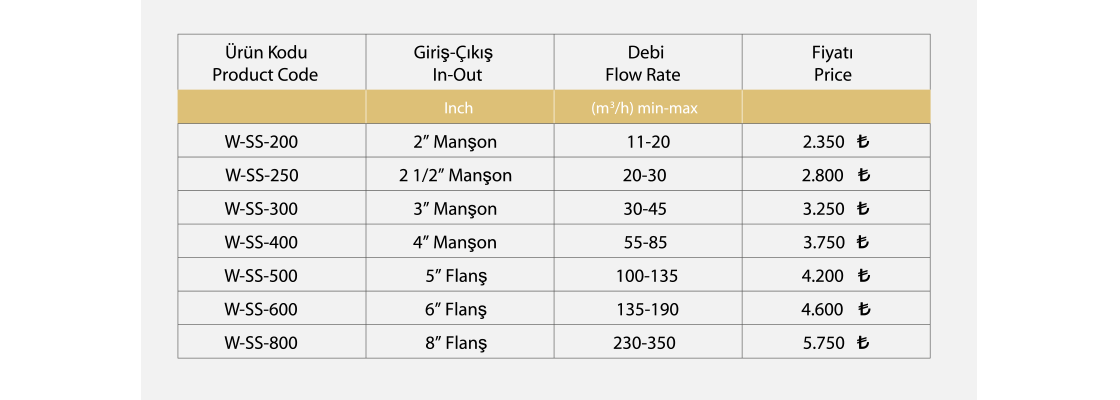Click the W-SS-500 product code

[261, 276]
